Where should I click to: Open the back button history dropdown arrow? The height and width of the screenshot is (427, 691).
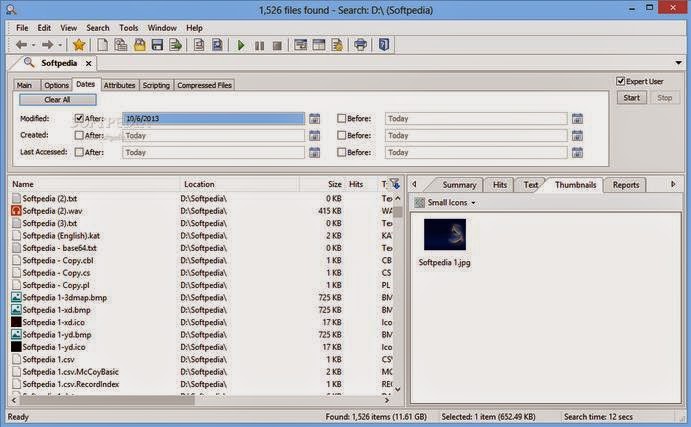coord(33,45)
